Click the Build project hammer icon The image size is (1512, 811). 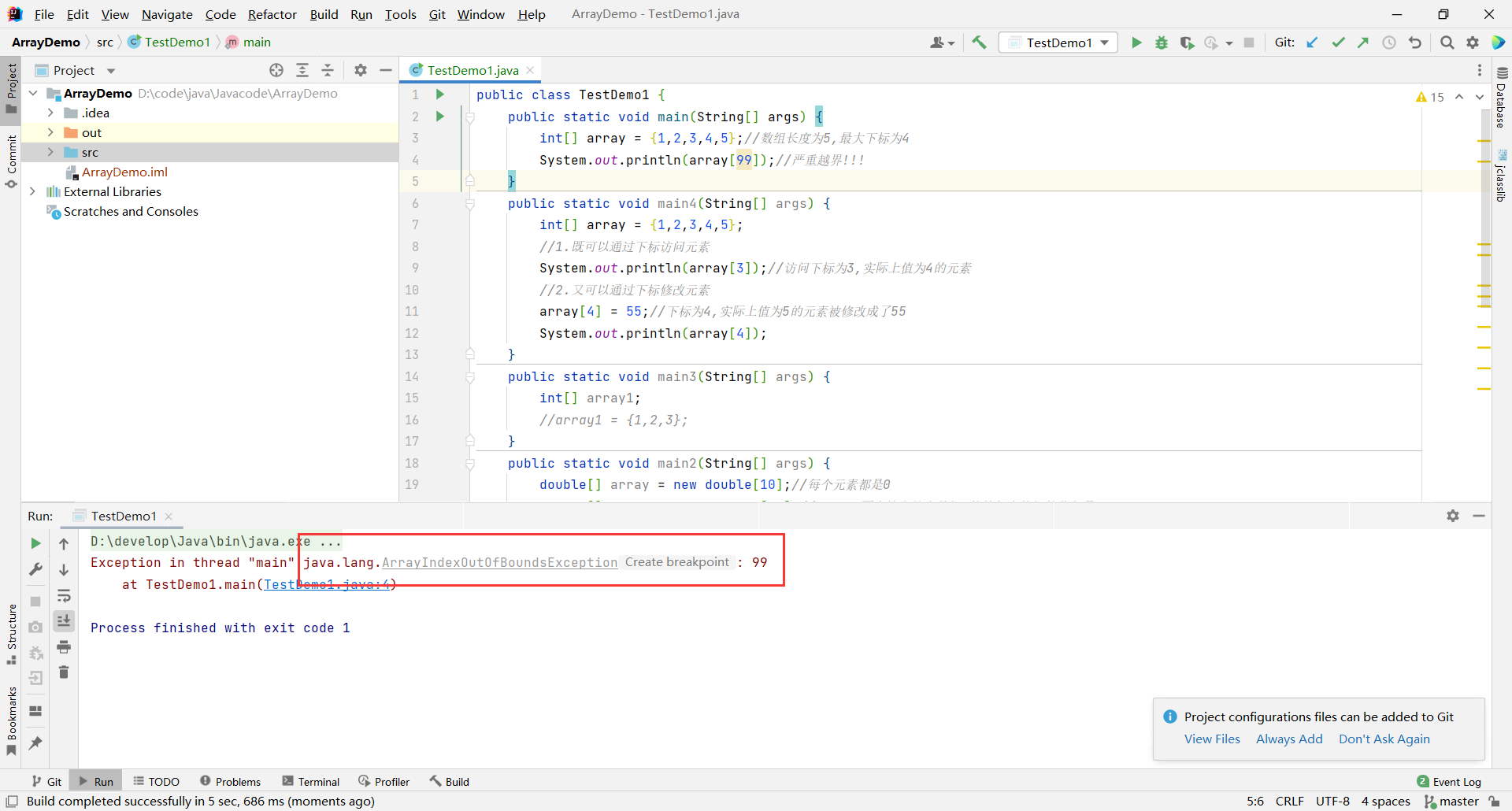point(979,43)
